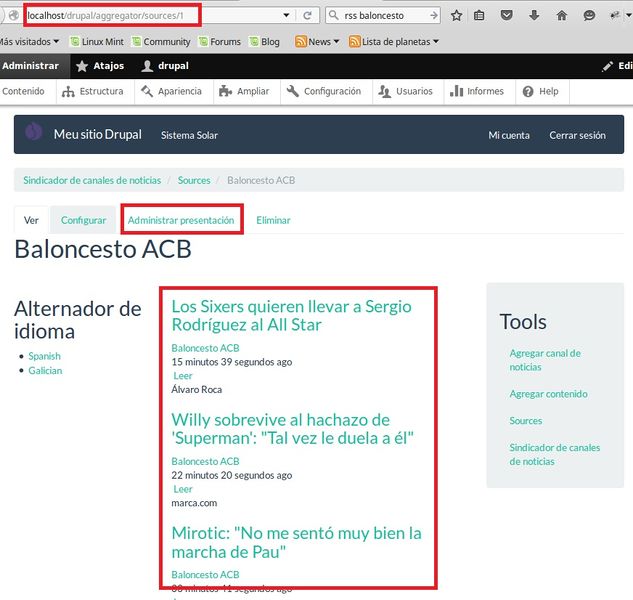Expand the News feed bookmark dropdown
The height and width of the screenshot is (600, 633).
pos(336,41)
